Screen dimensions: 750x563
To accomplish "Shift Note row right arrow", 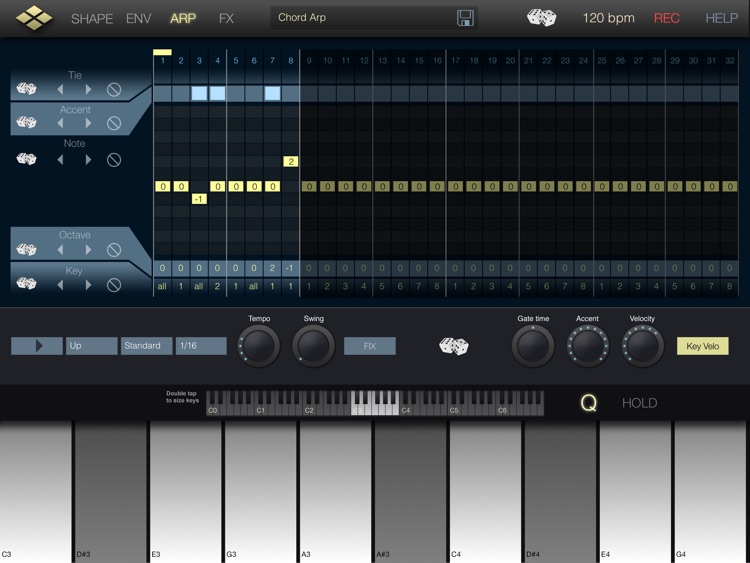I will coord(88,159).
